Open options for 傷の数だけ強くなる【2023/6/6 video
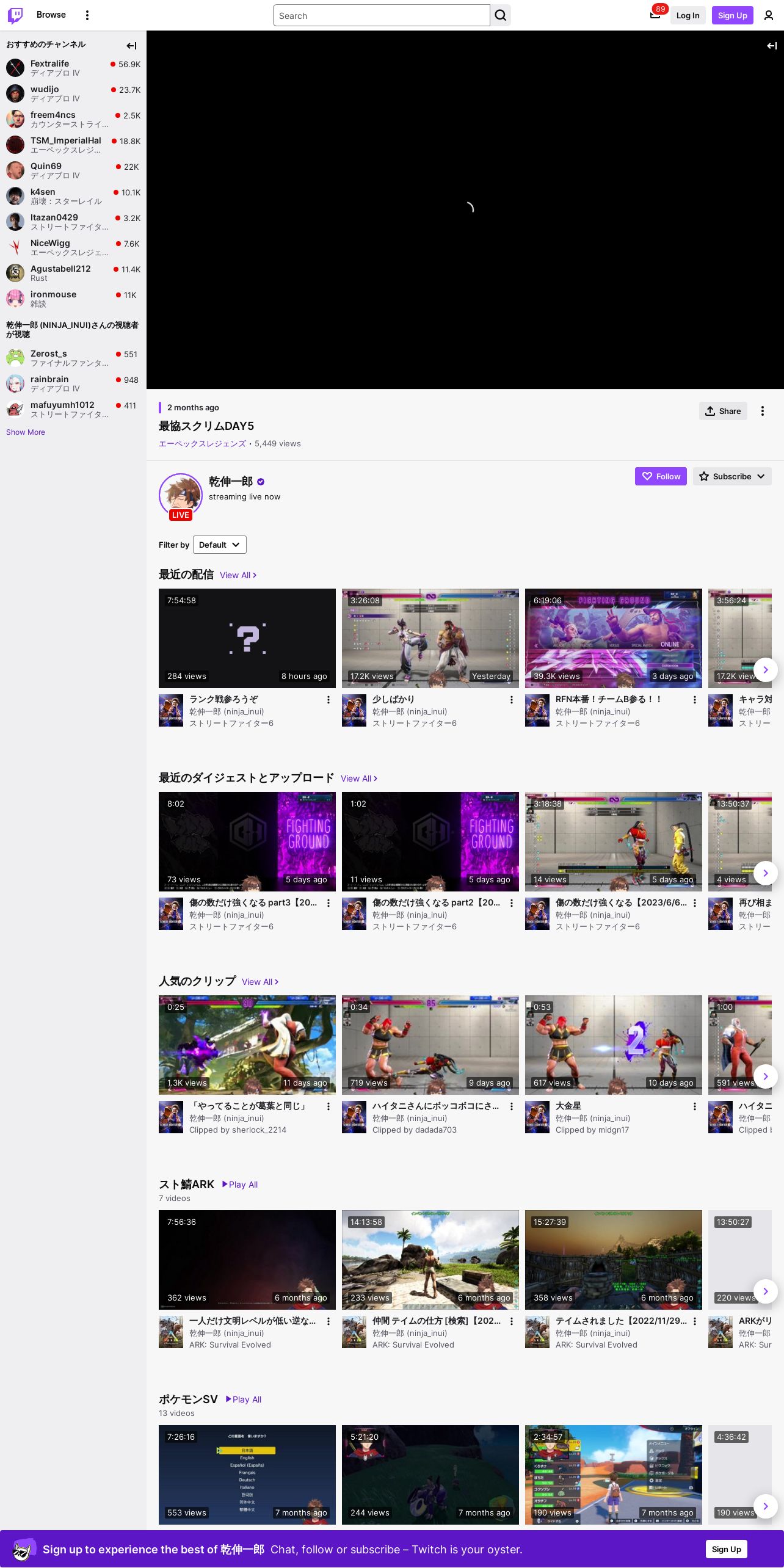The image size is (784, 1568). pos(695,903)
